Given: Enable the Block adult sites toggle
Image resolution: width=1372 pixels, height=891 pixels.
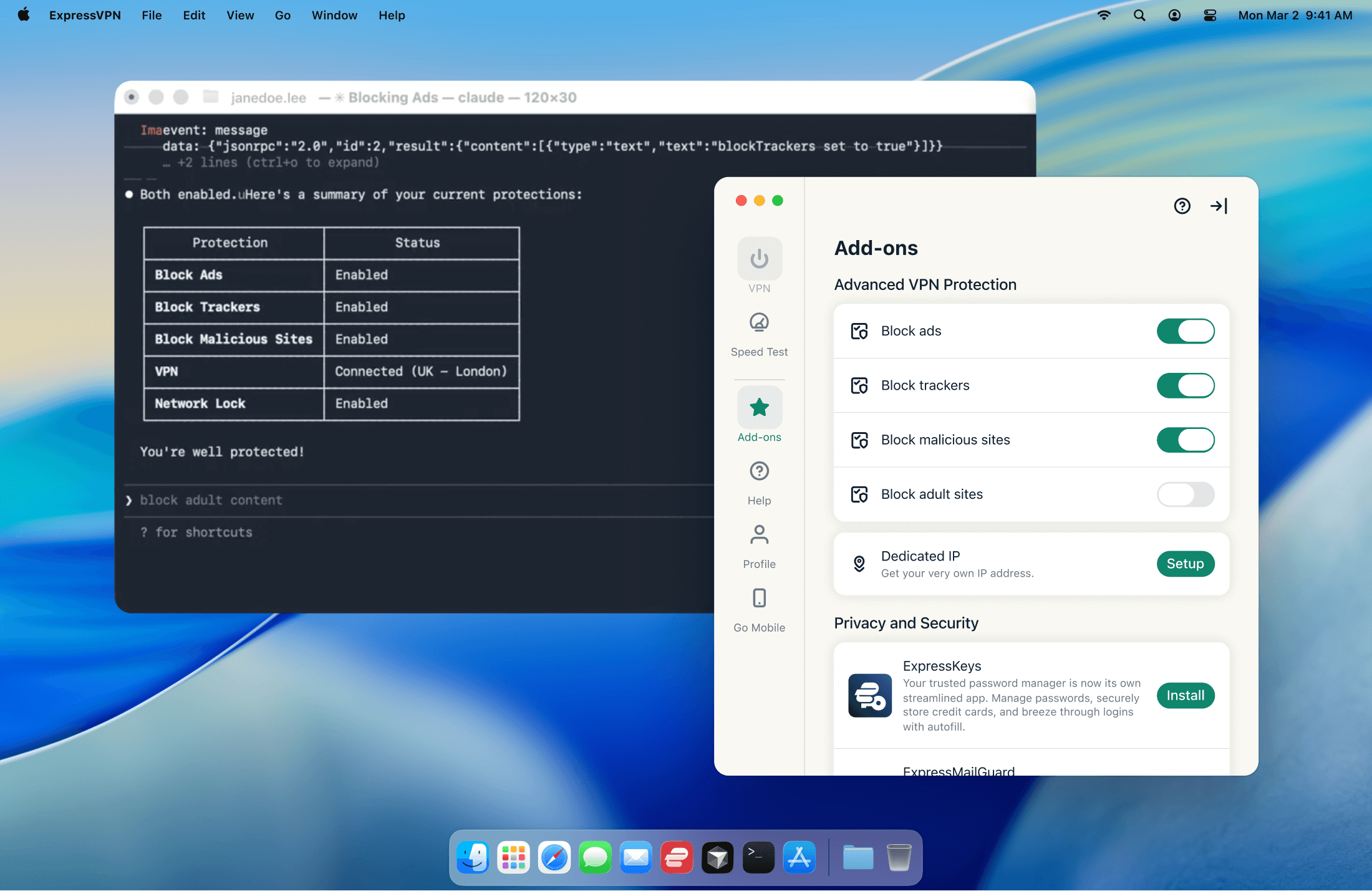Looking at the screenshot, I should [x=1185, y=494].
